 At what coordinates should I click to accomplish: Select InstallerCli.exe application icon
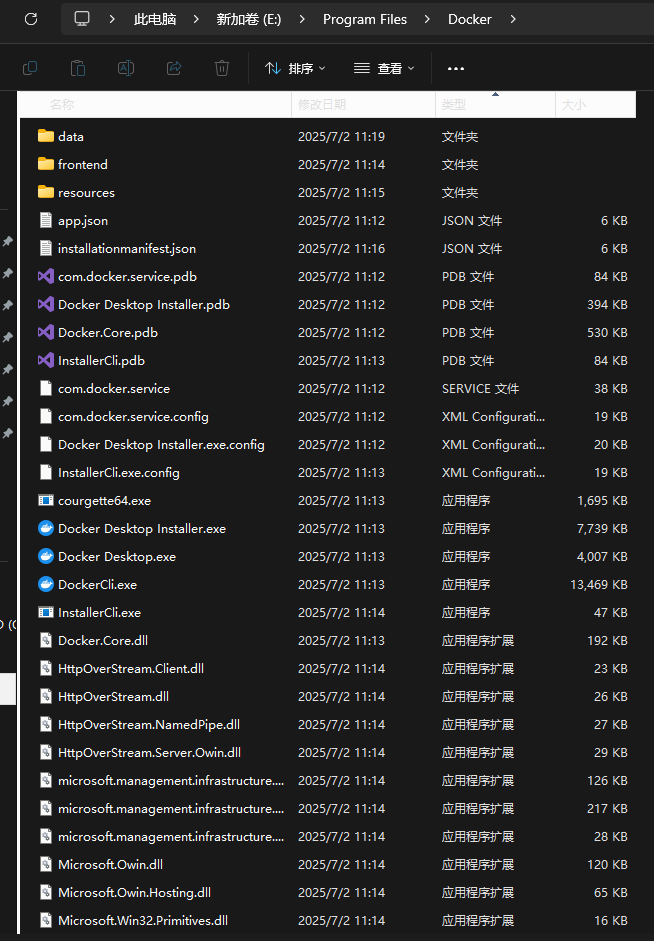[46, 612]
